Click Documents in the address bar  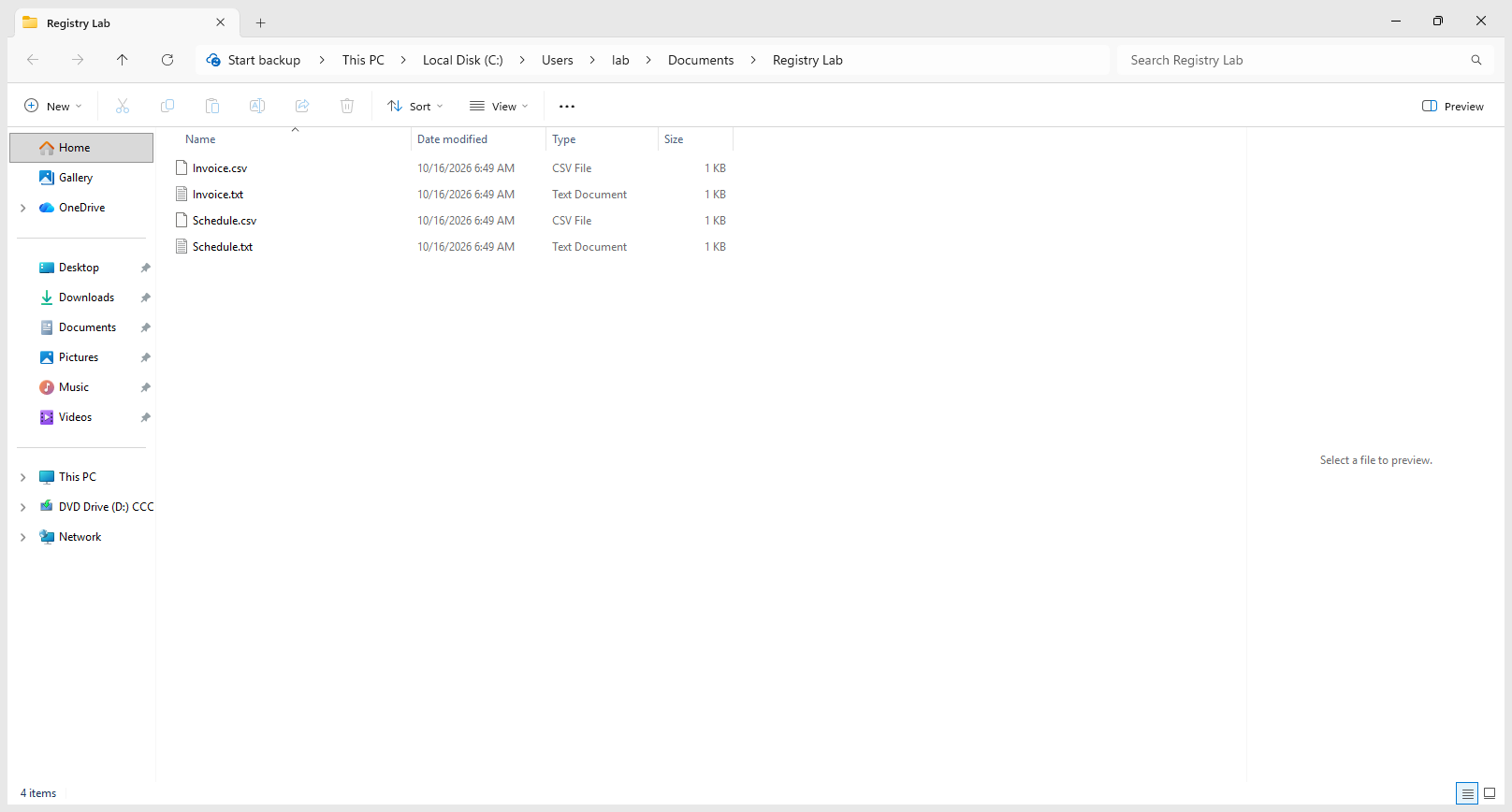click(701, 60)
